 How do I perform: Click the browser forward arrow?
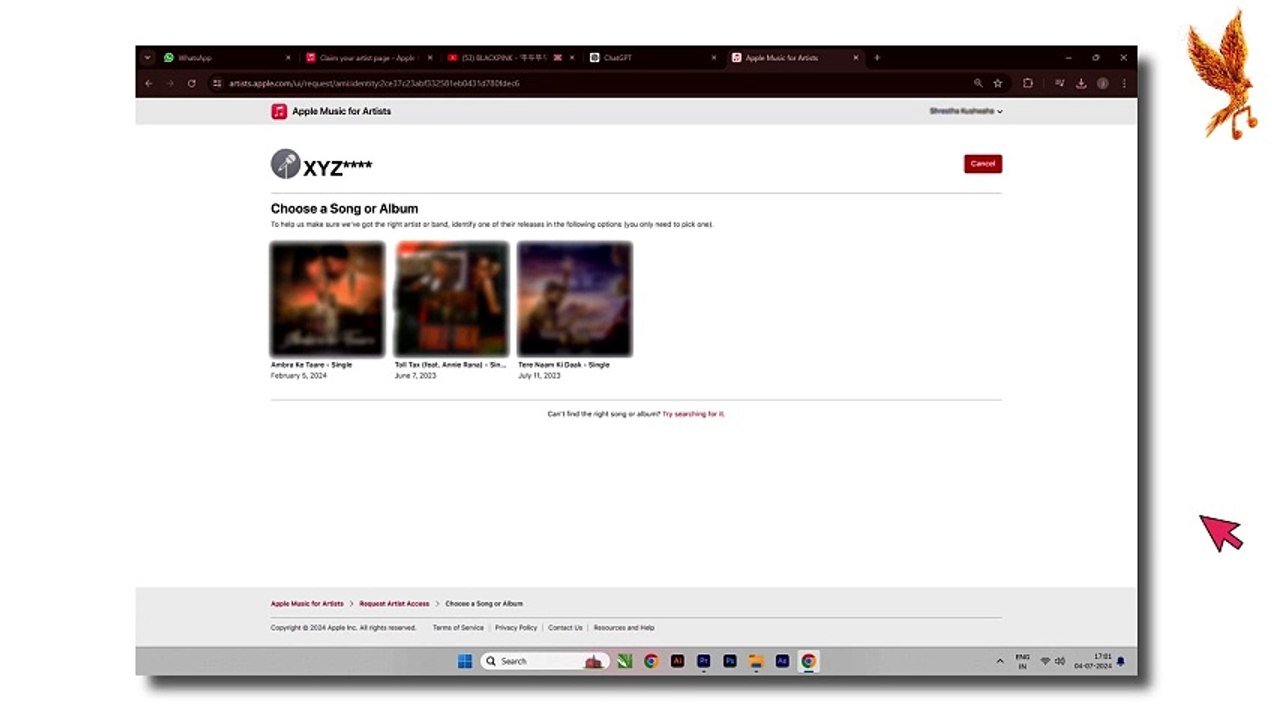[x=170, y=83]
